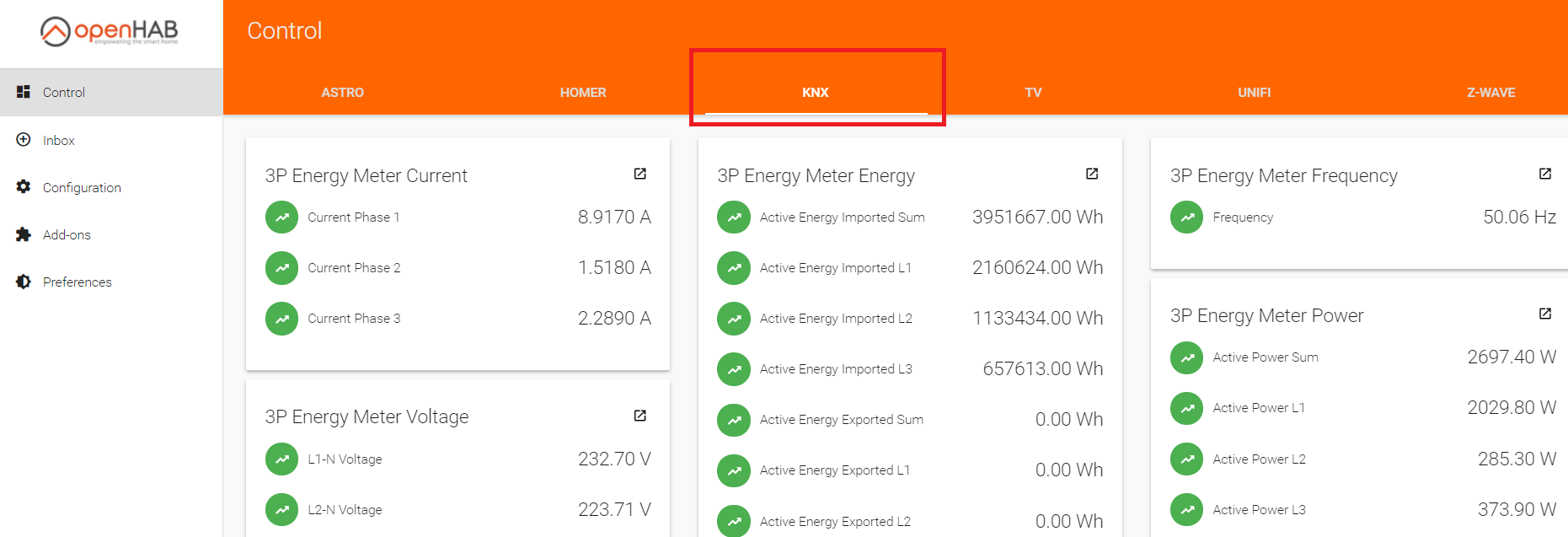This screenshot has width=1568, height=537.
Task: Open Preferences in the sidebar
Action: (77, 282)
